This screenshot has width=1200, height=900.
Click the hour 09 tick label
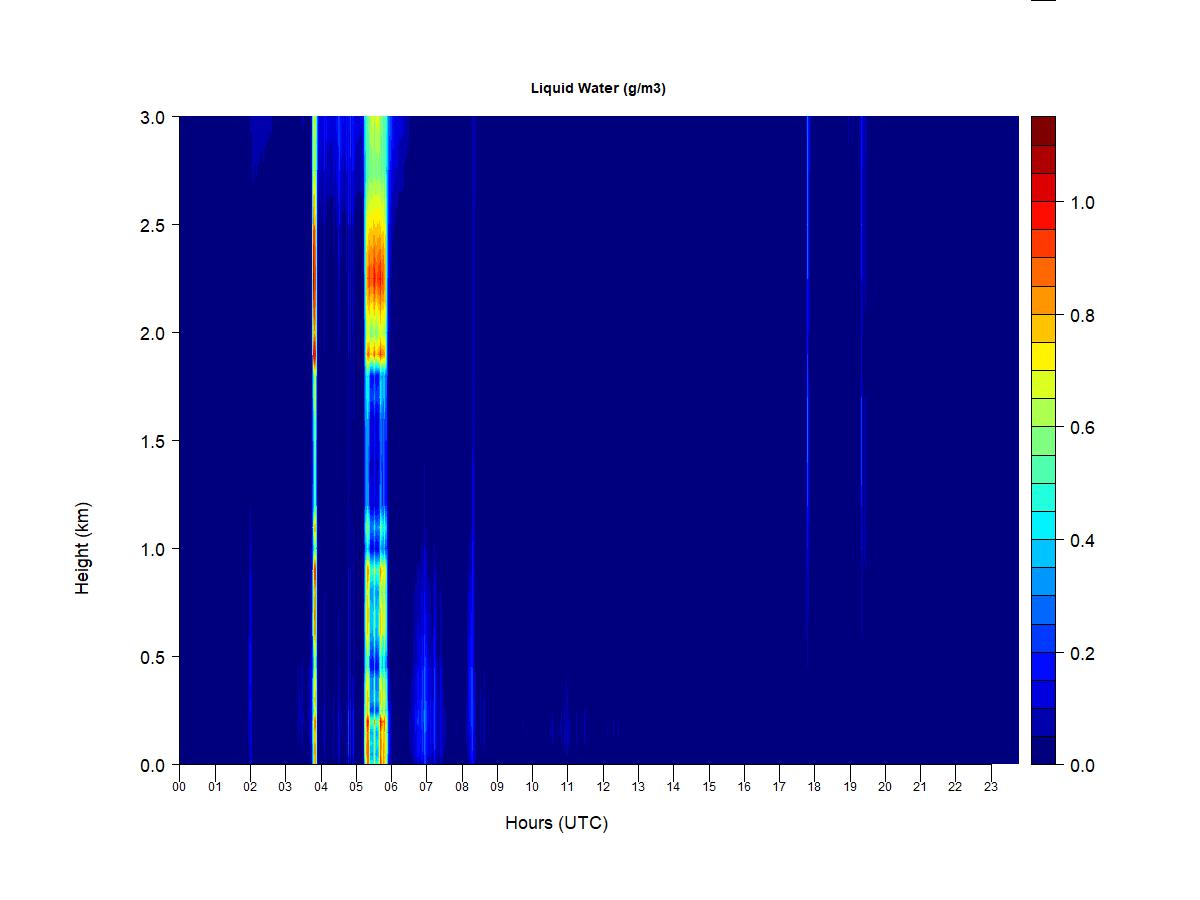[497, 787]
